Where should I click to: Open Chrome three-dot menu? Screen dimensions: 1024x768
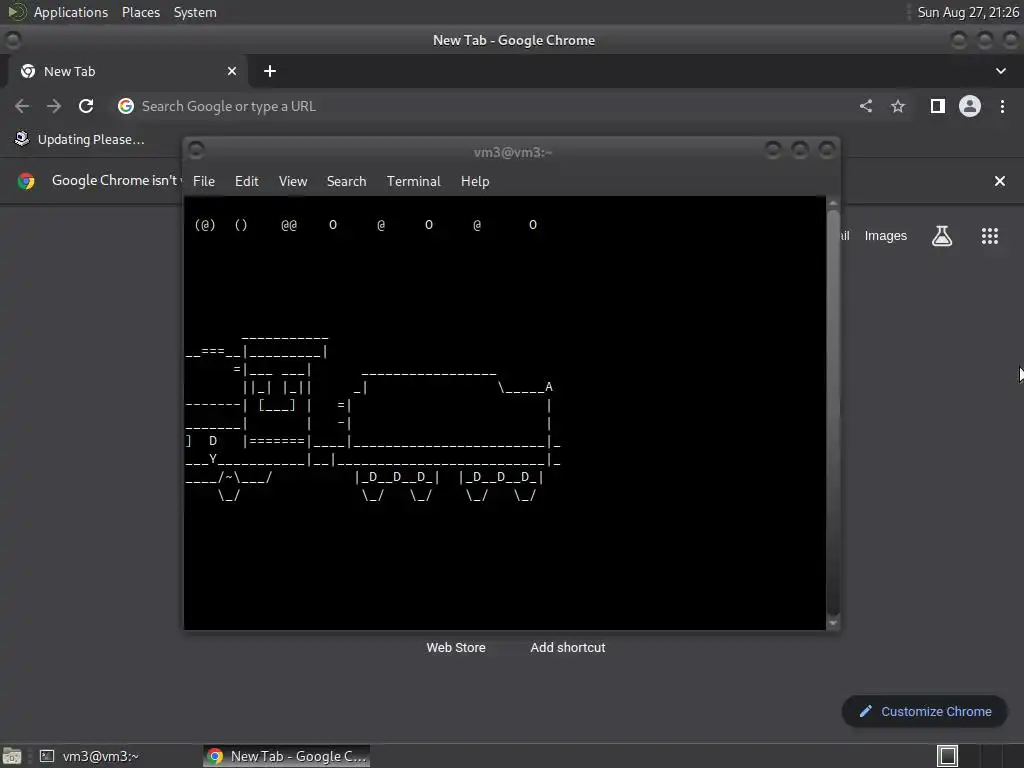pyautogui.click(x=1002, y=106)
